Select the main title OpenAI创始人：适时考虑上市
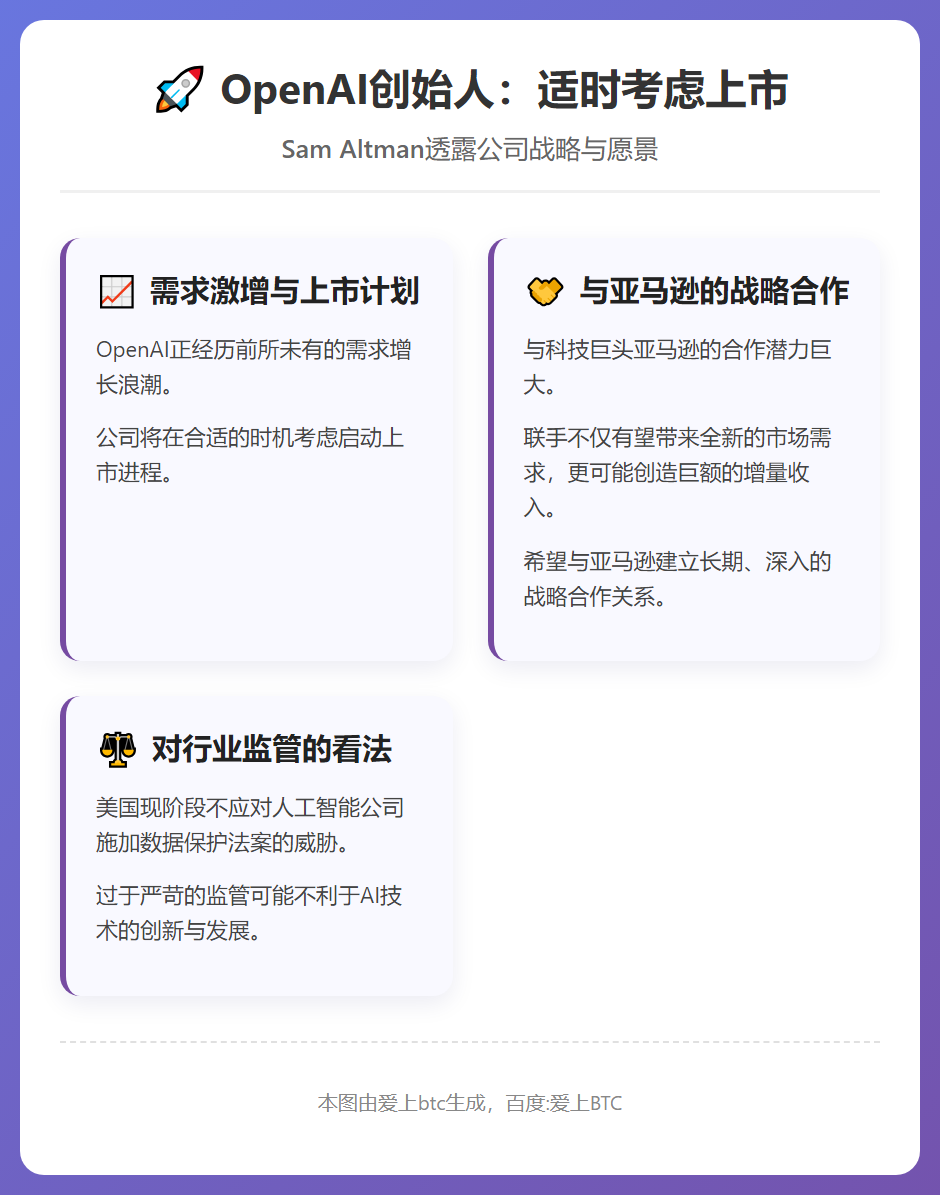Viewport: 940px width, 1195px height. click(x=504, y=90)
